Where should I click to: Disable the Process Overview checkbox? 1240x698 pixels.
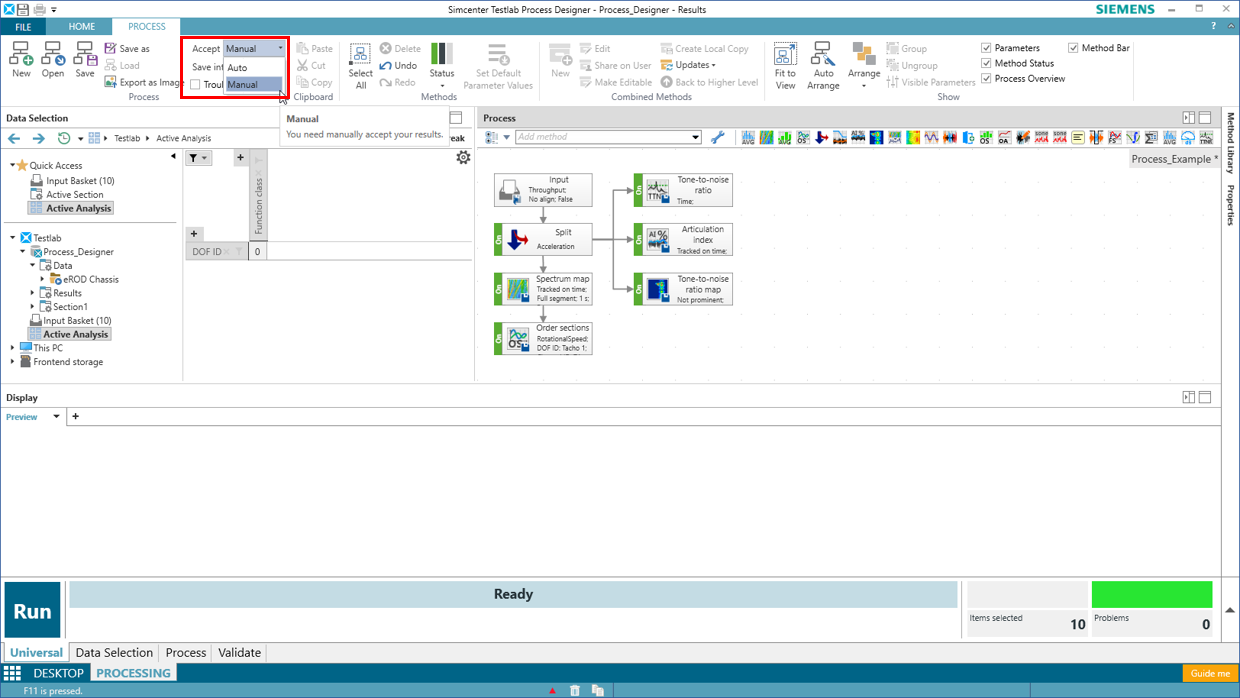pos(986,79)
